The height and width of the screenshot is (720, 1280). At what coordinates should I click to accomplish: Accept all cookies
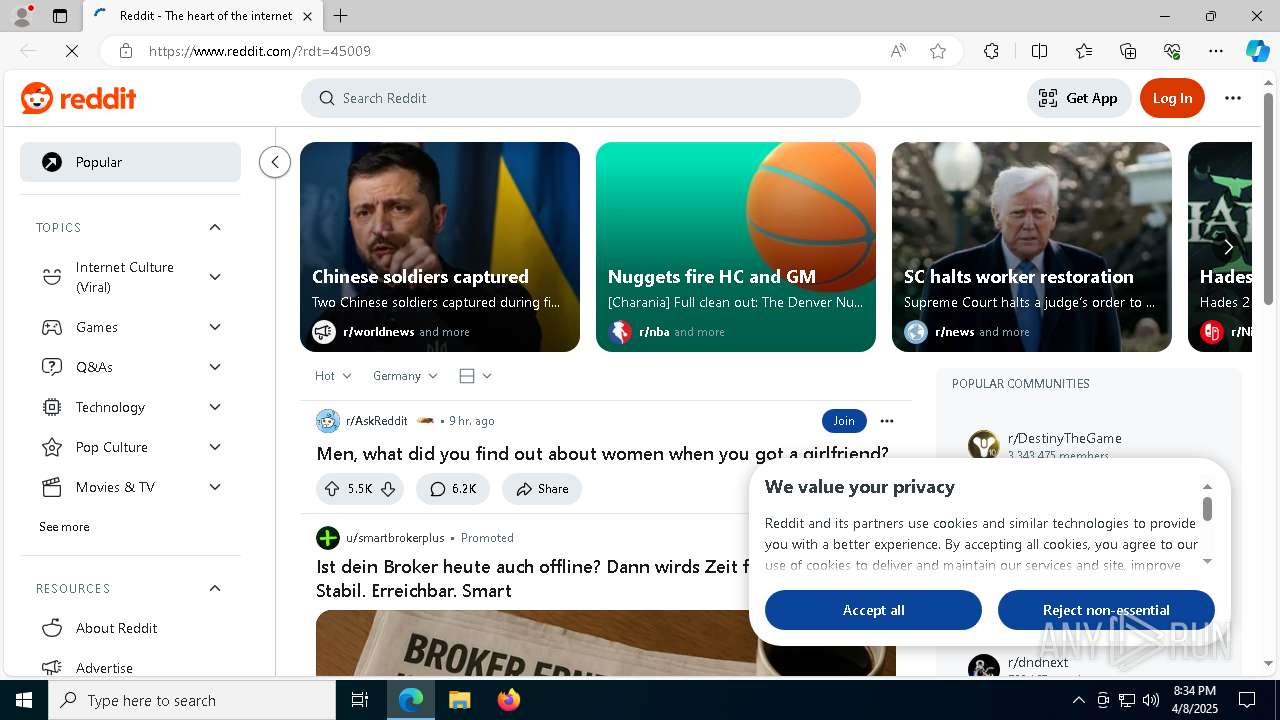(x=873, y=610)
